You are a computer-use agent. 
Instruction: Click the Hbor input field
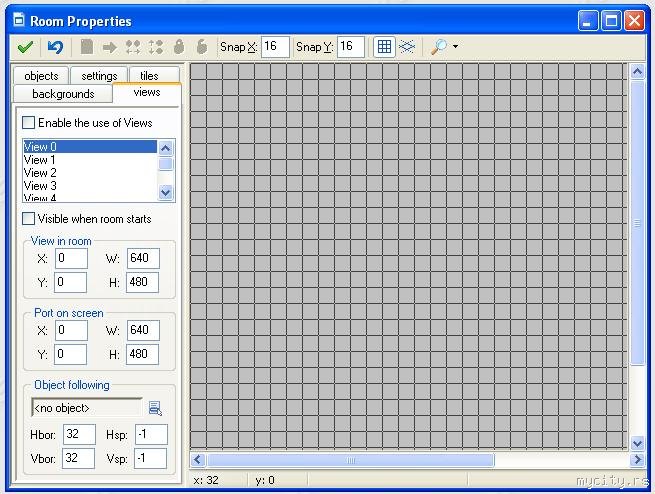tap(79, 434)
